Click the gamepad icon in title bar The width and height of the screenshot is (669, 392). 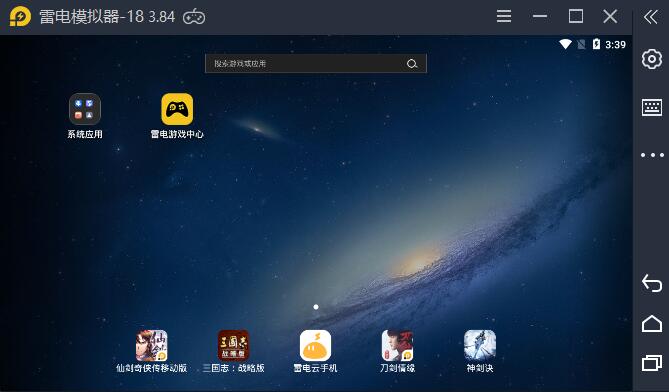coord(194,17)
